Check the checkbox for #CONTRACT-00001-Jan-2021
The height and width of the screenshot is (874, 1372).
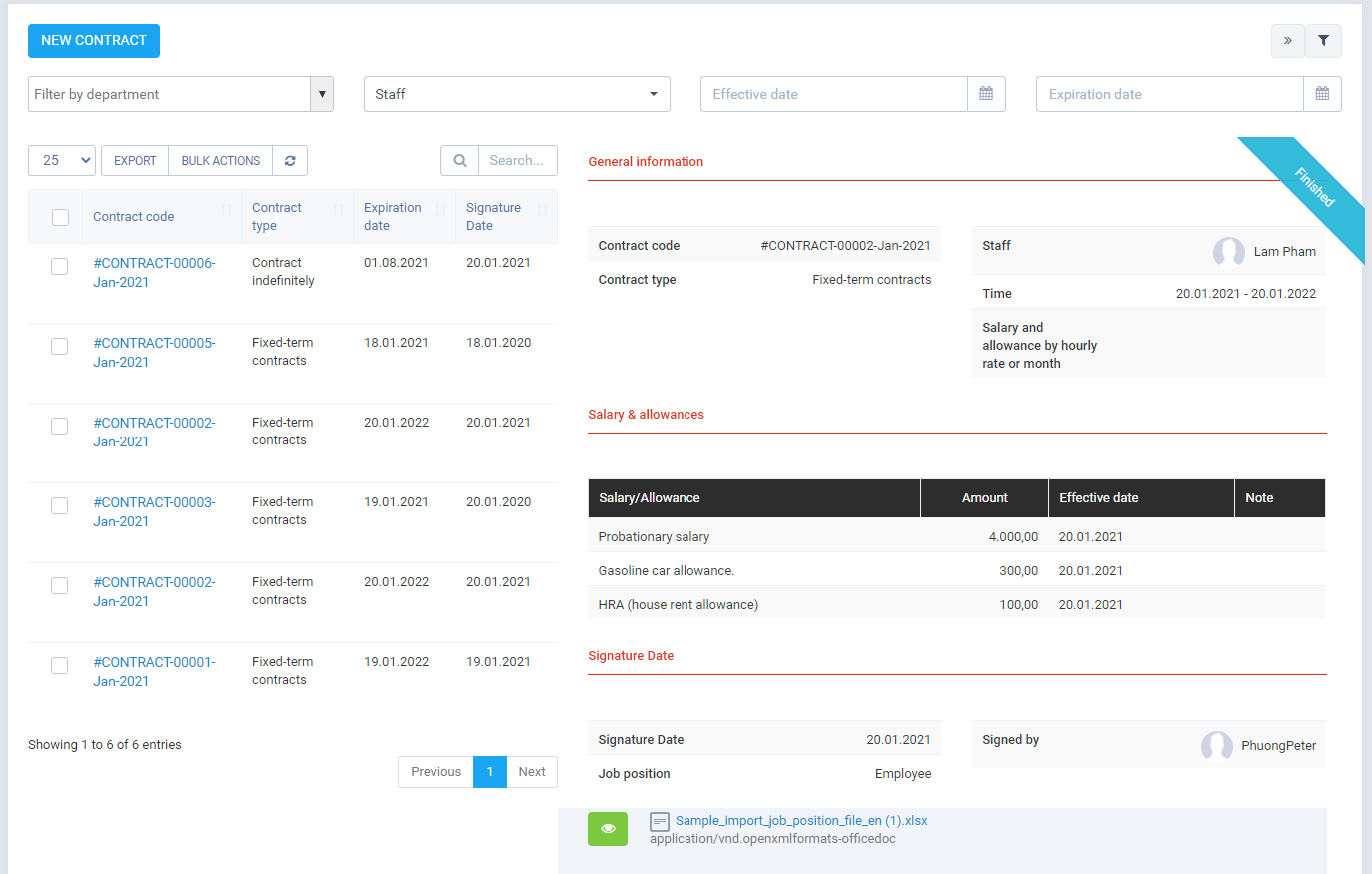pyautogui.click(x=59, y=665)
